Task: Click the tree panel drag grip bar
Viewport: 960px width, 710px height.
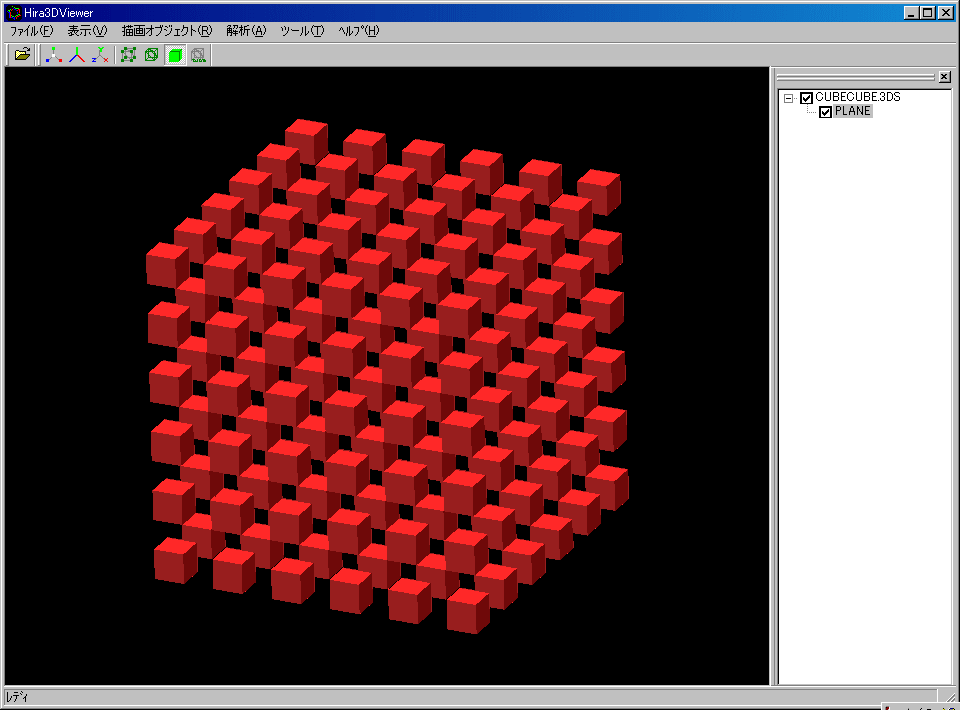Action: (855, 77)
